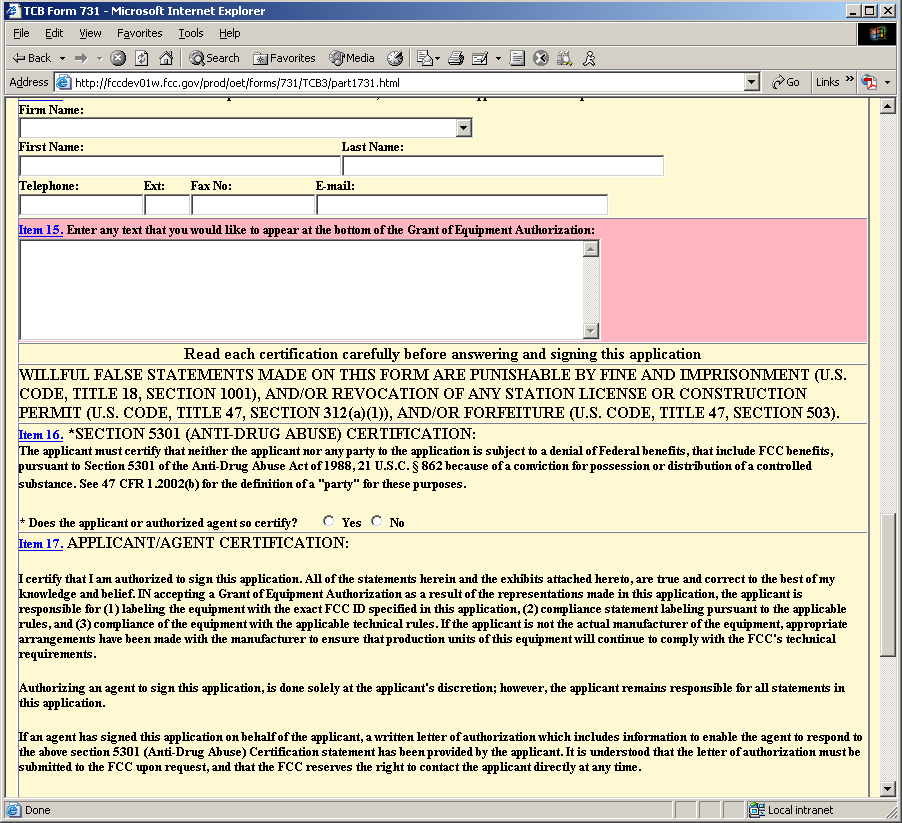Select Yes for anti-drug certification

coord(328,521)
